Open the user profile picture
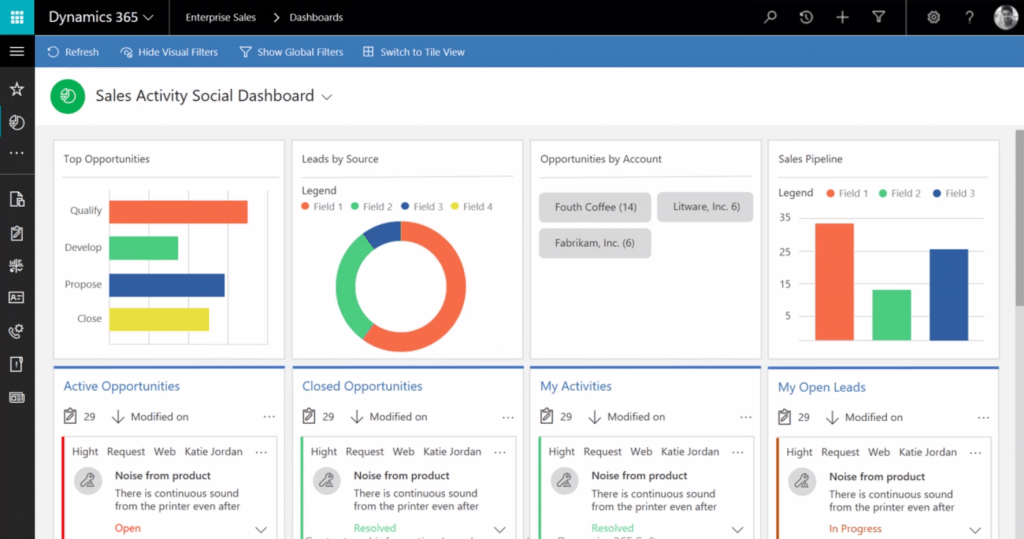 pos(1006,17)
